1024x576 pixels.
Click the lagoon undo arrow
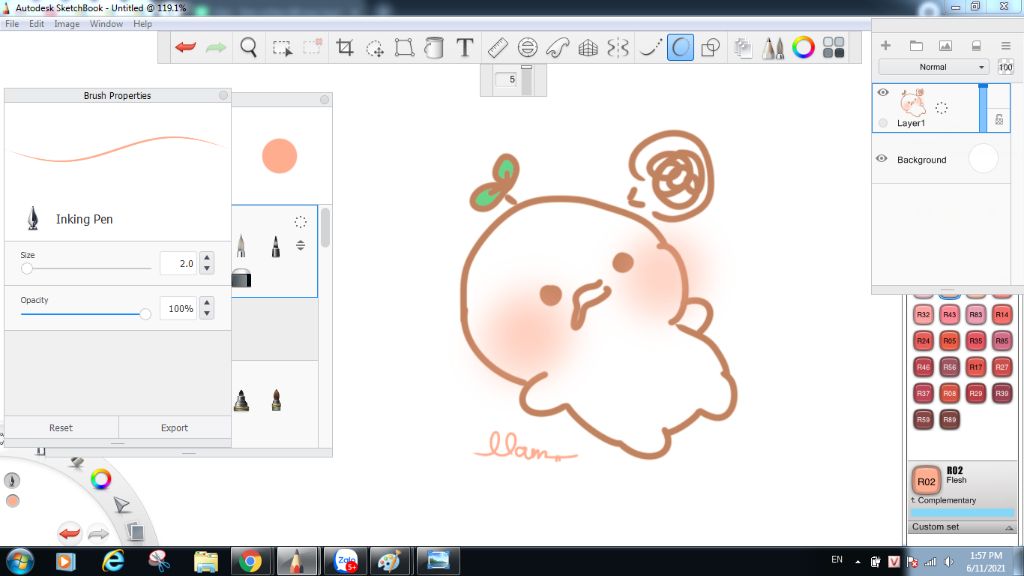69,533
